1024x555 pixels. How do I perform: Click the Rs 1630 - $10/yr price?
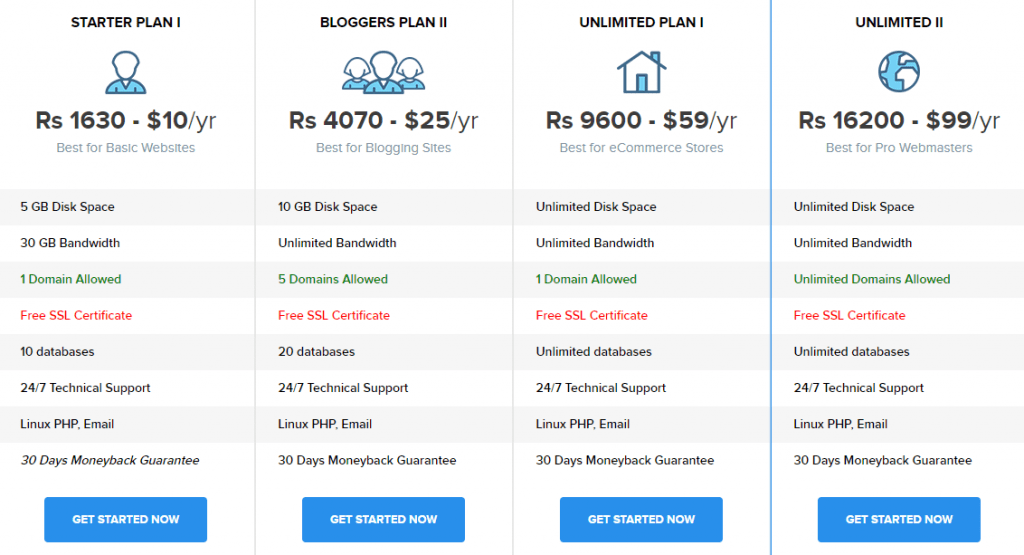[125, 120]
